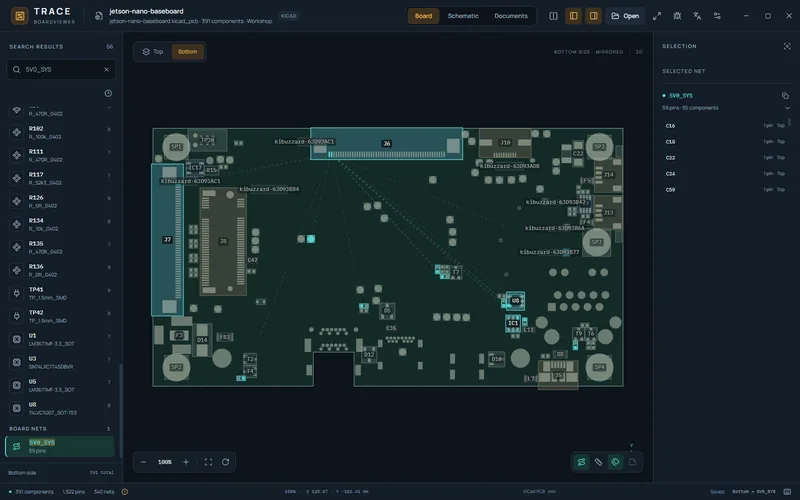Click the test point icon beside TP41
This screenshot has width=800, height=500.
[x=17, y=293]
